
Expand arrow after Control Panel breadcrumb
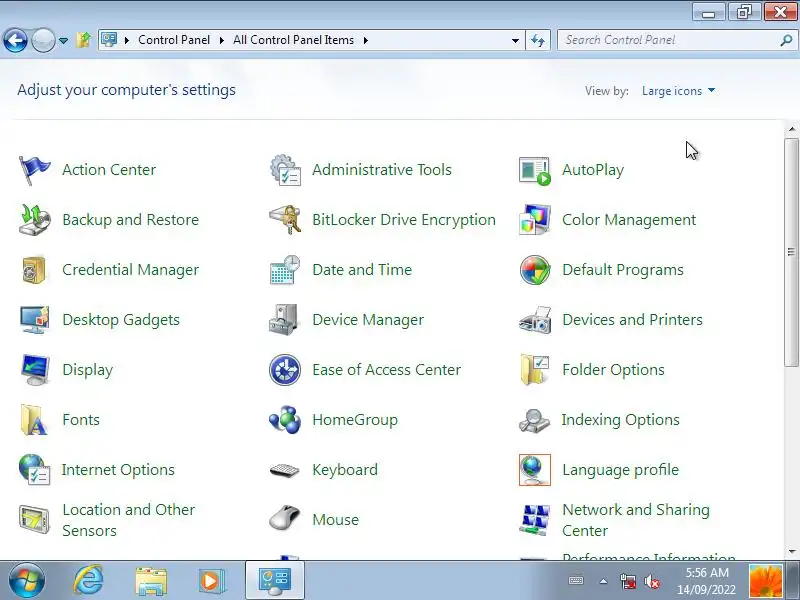tap(221, 40)
